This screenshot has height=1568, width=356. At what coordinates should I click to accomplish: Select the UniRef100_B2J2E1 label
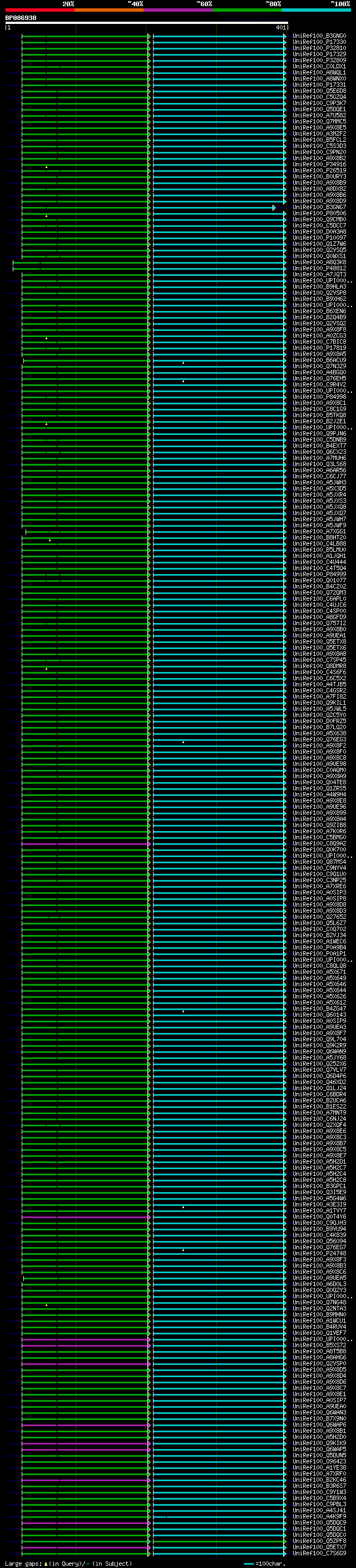(x=319, y=421)
